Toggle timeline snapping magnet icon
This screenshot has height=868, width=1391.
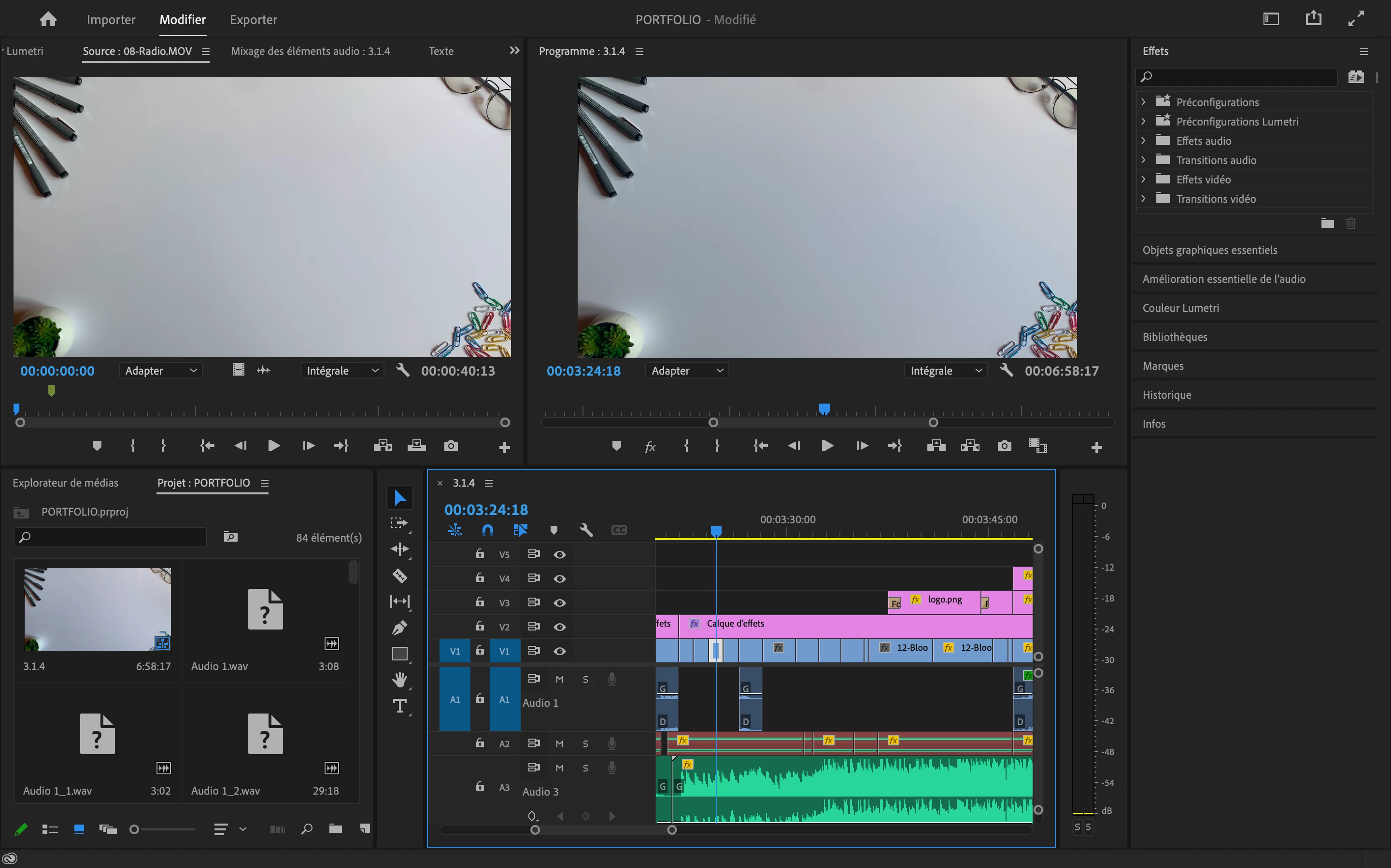pos(488,530)
